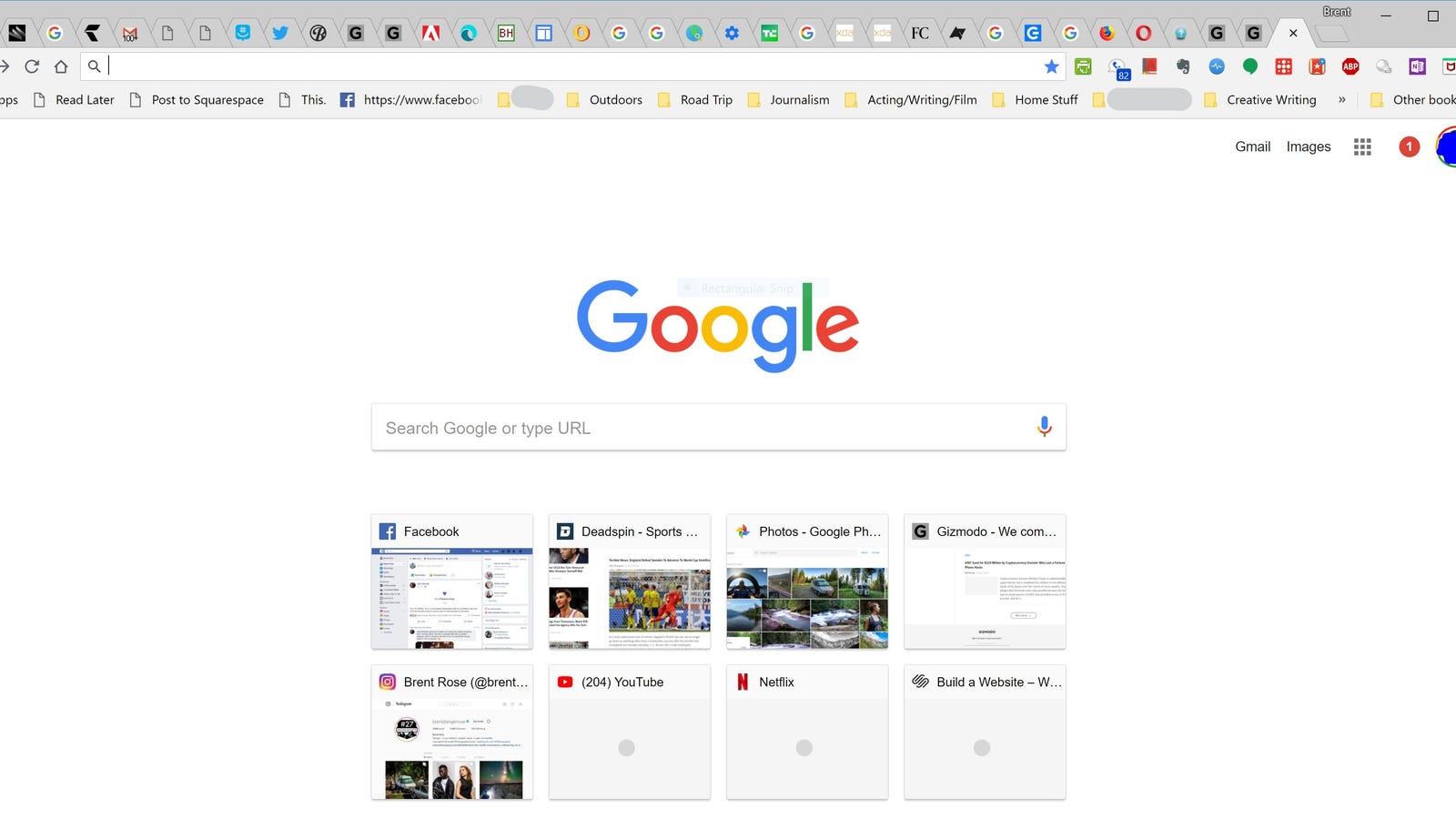This screenshot has height=819, width=1456.
Task: Open the Google apps grid
Action: point(1362,147)
